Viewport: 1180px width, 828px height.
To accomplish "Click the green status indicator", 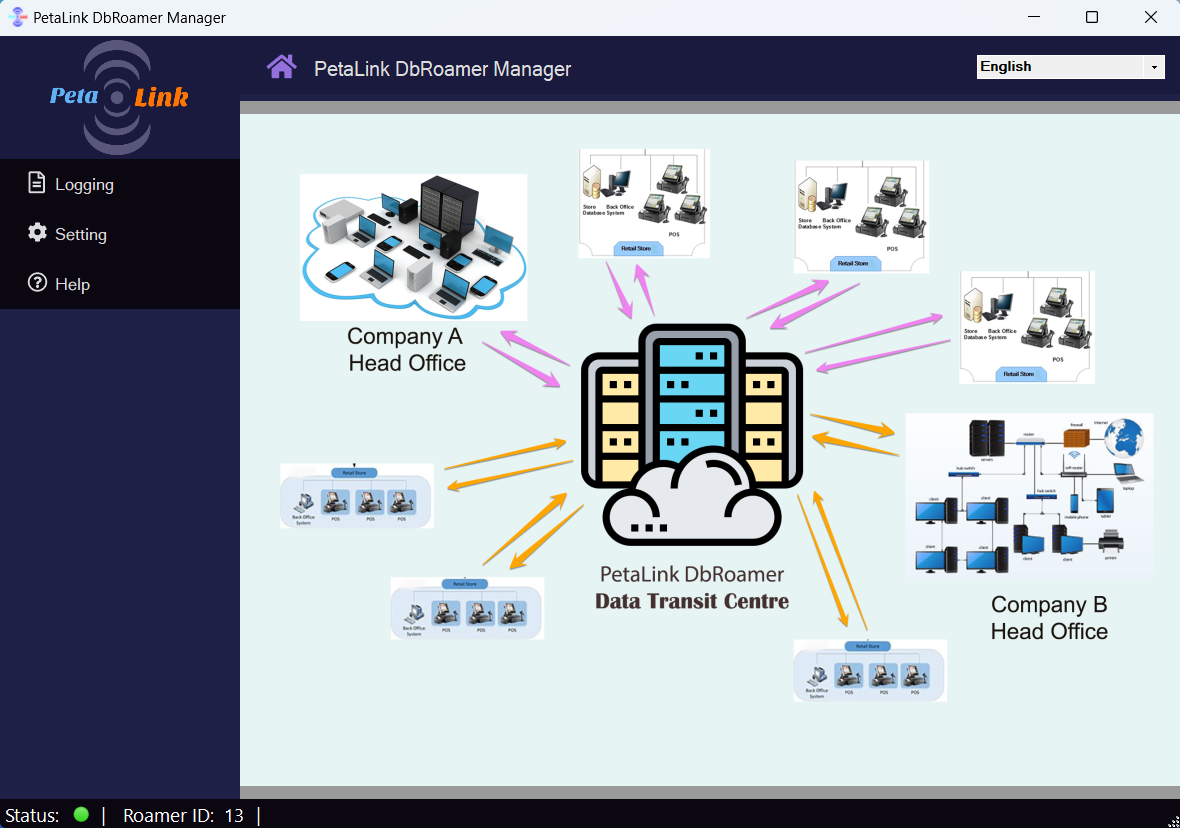I will tap(81, 814).
